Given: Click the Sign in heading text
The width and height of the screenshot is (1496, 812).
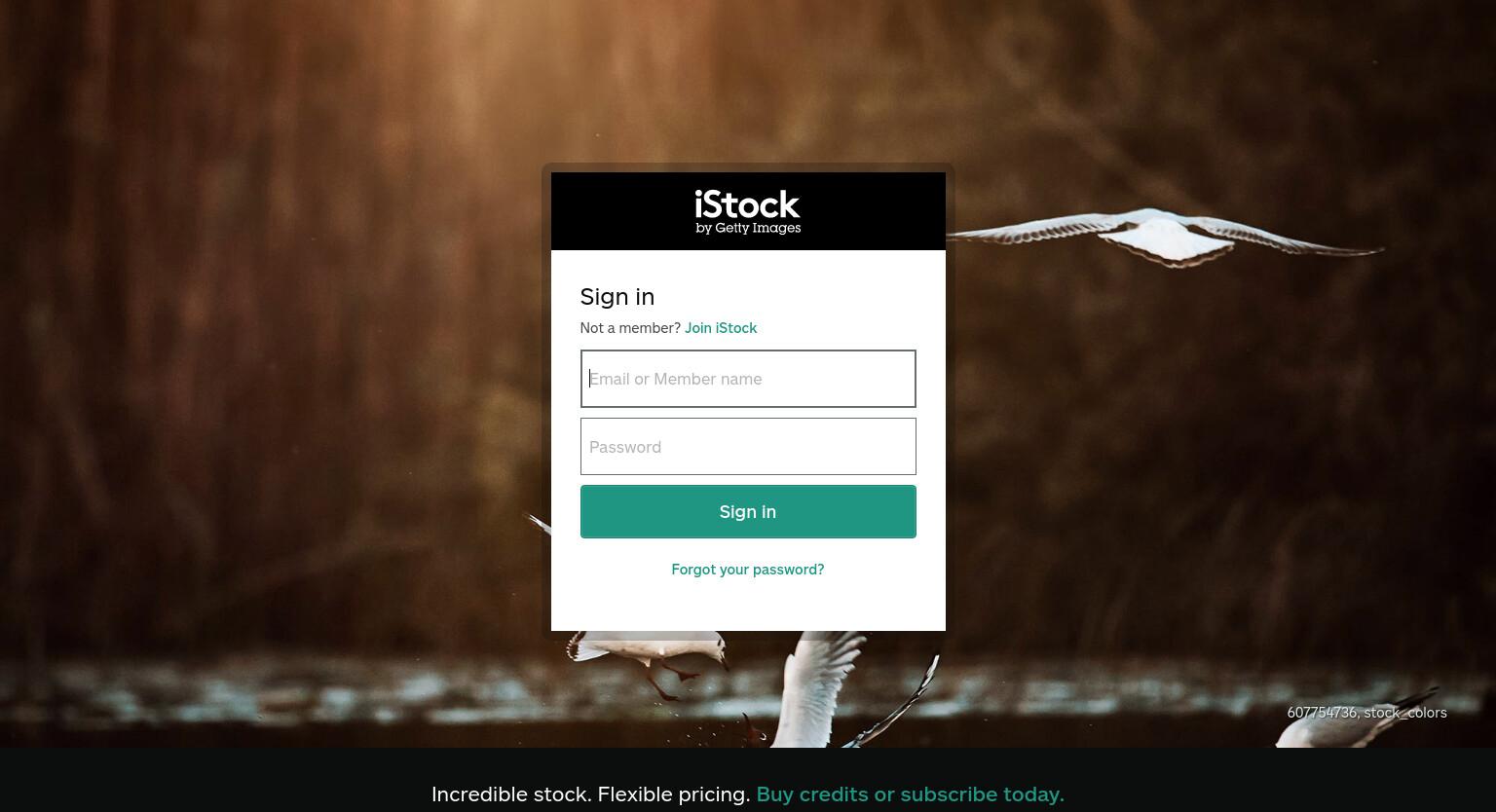Looking at the screenshot, I should tap(617, 296).
